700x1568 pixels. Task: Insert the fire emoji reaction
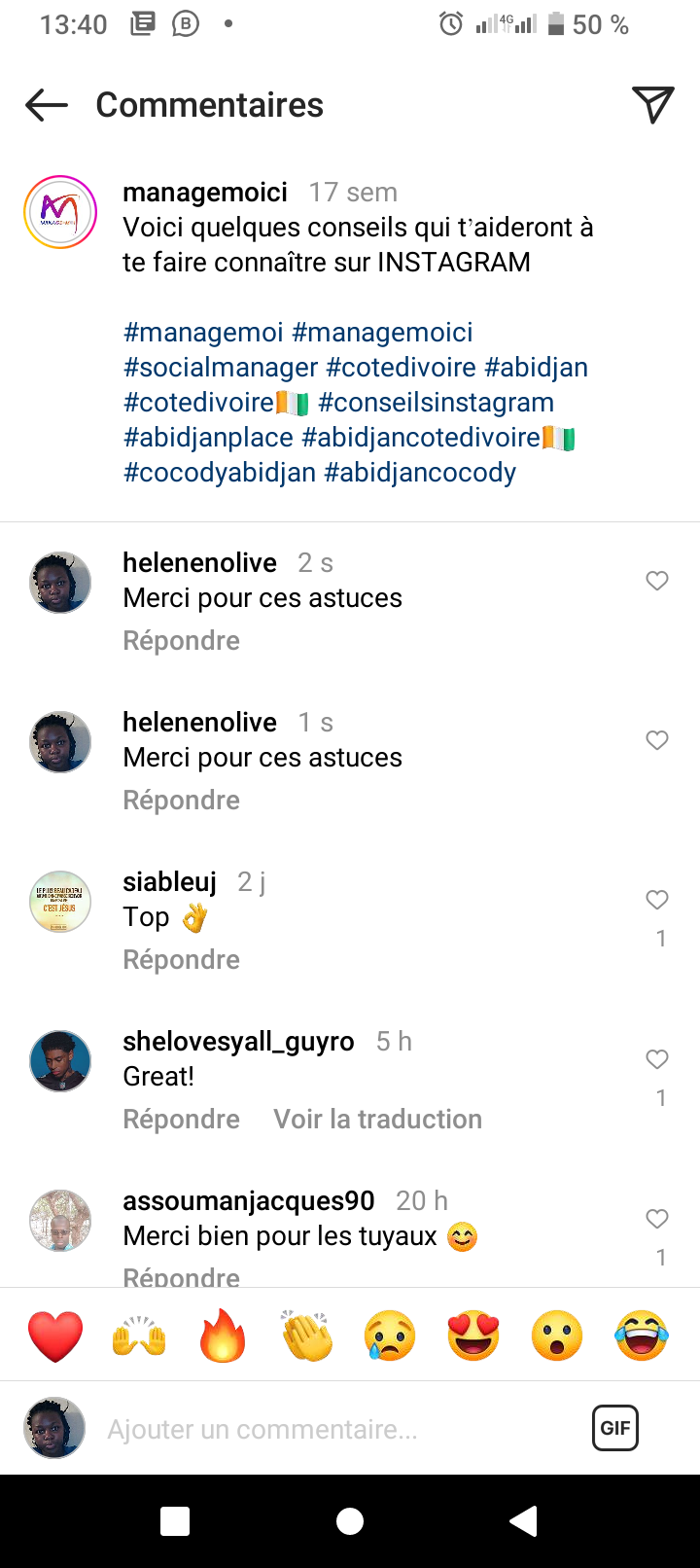point(223,1335)
